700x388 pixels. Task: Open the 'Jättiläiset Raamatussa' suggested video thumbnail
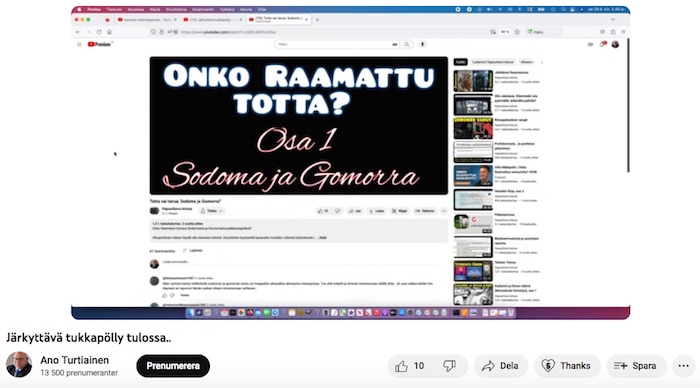[473, 81]
